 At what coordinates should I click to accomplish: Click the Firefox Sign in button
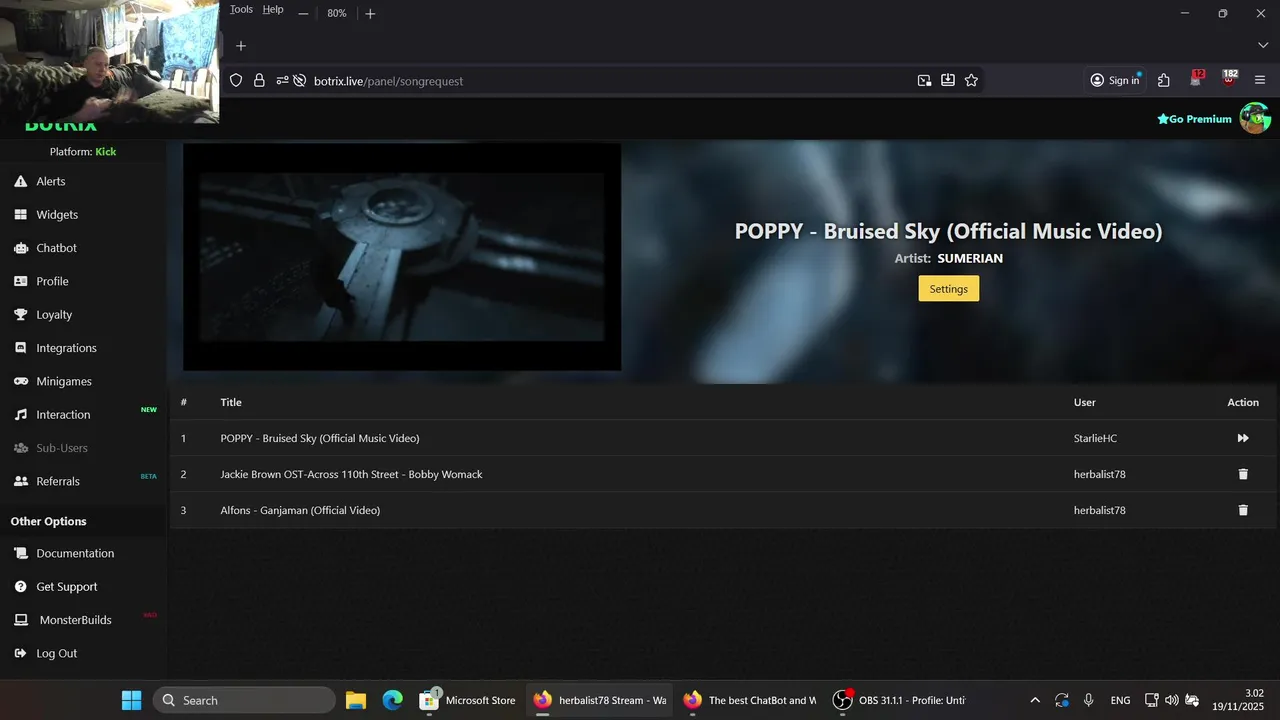(x=1115, y=80)
